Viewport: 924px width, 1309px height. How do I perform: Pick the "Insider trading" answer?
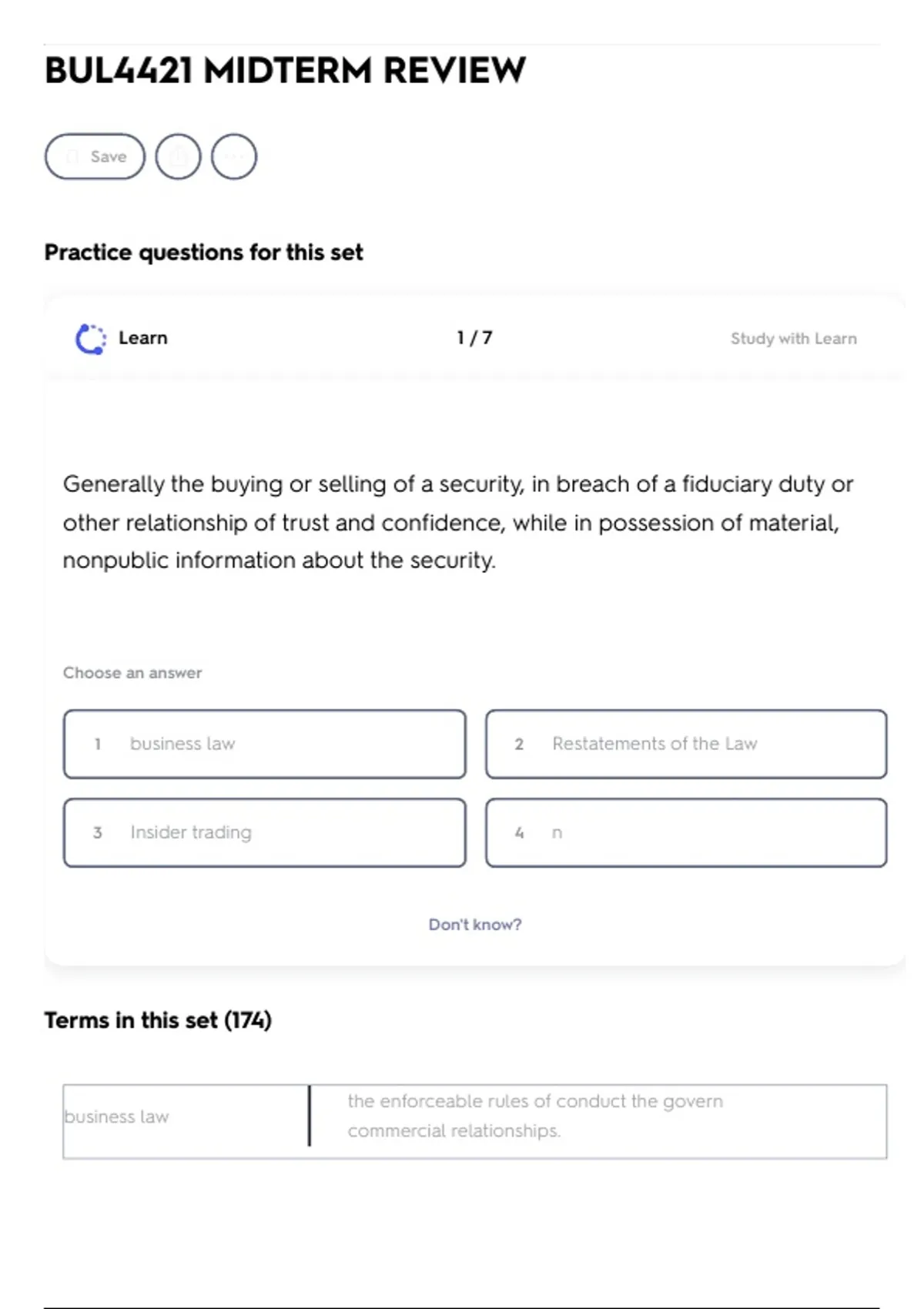(x=264, y=832)
